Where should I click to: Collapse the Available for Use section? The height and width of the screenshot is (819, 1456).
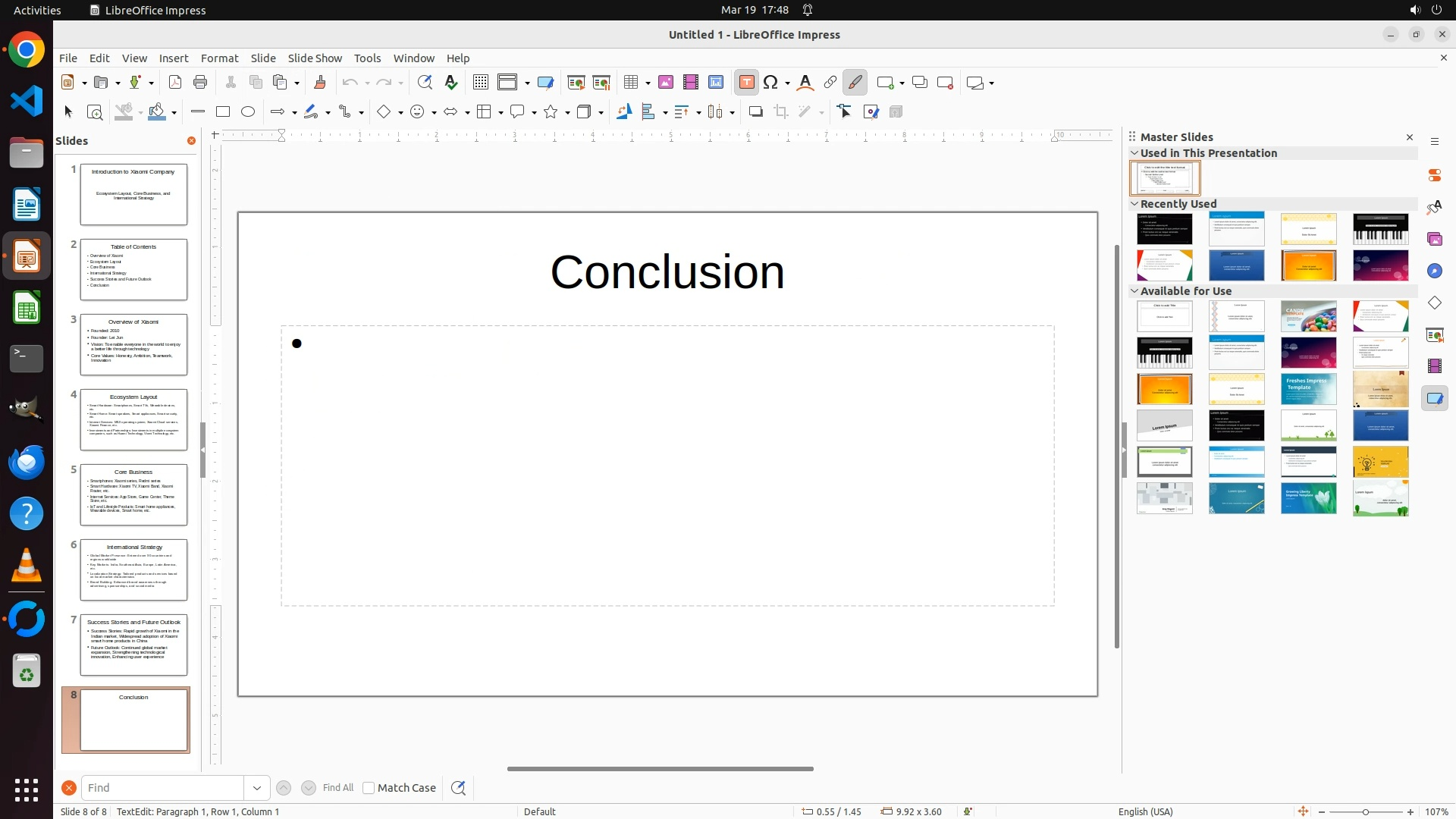1134,291
